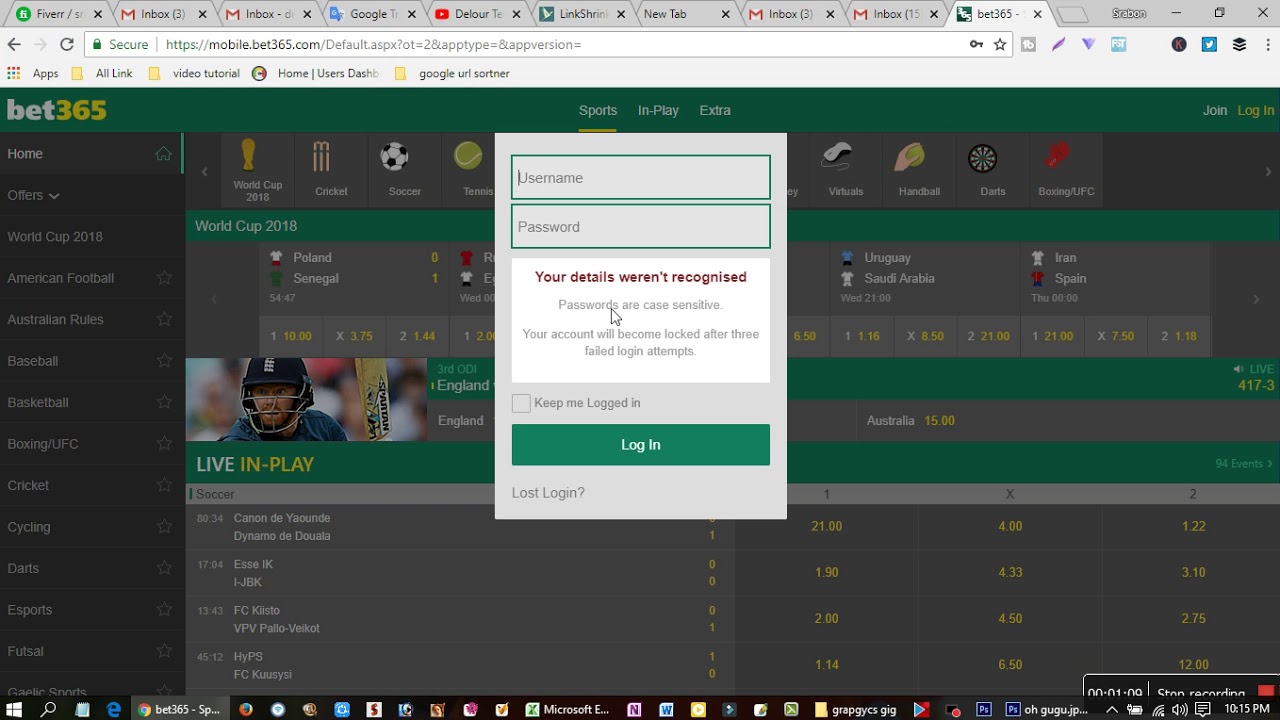The image size is (1280, 720).
Task: Open the Darts sport icon
Action: point(983,157)
